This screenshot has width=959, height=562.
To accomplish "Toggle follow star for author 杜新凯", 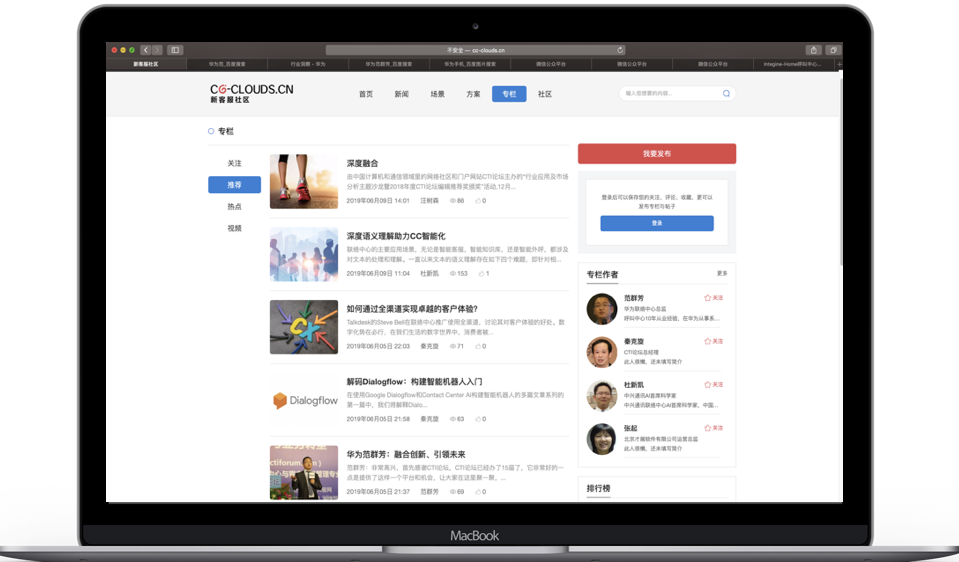I will point(714,385).
